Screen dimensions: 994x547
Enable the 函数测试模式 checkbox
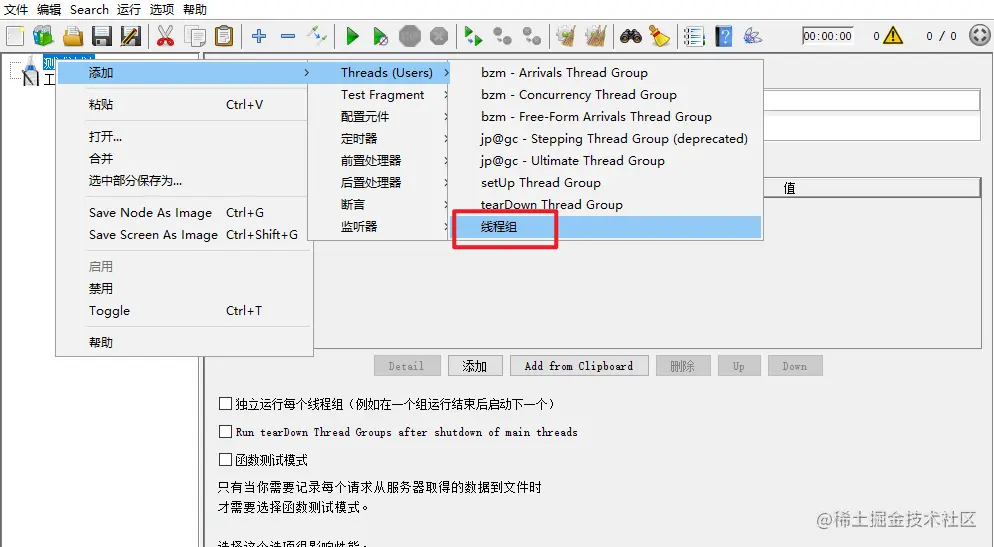pos(225,460)
